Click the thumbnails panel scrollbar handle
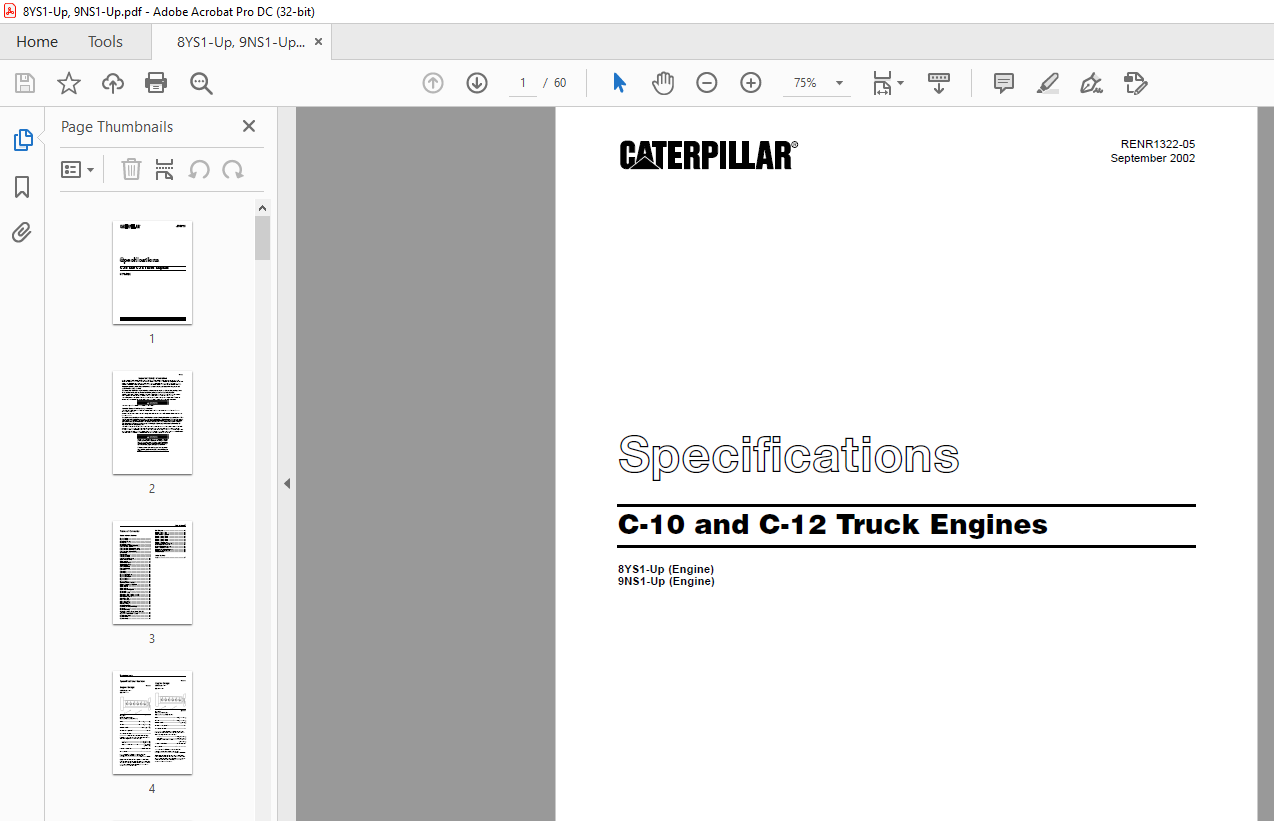This screenshot has height=821, width=1274. [x=263, y=238]
